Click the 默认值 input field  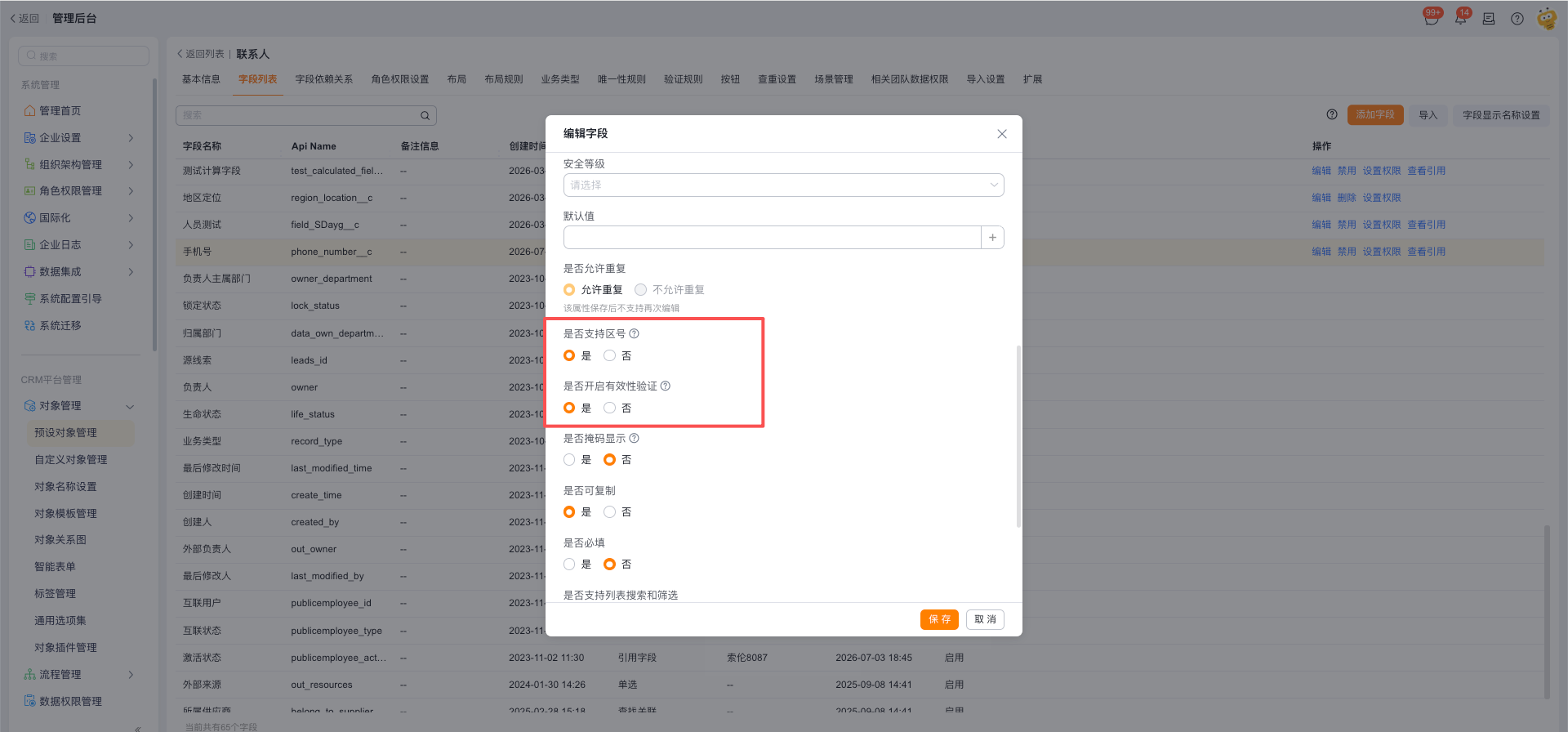tap(772, 238)
